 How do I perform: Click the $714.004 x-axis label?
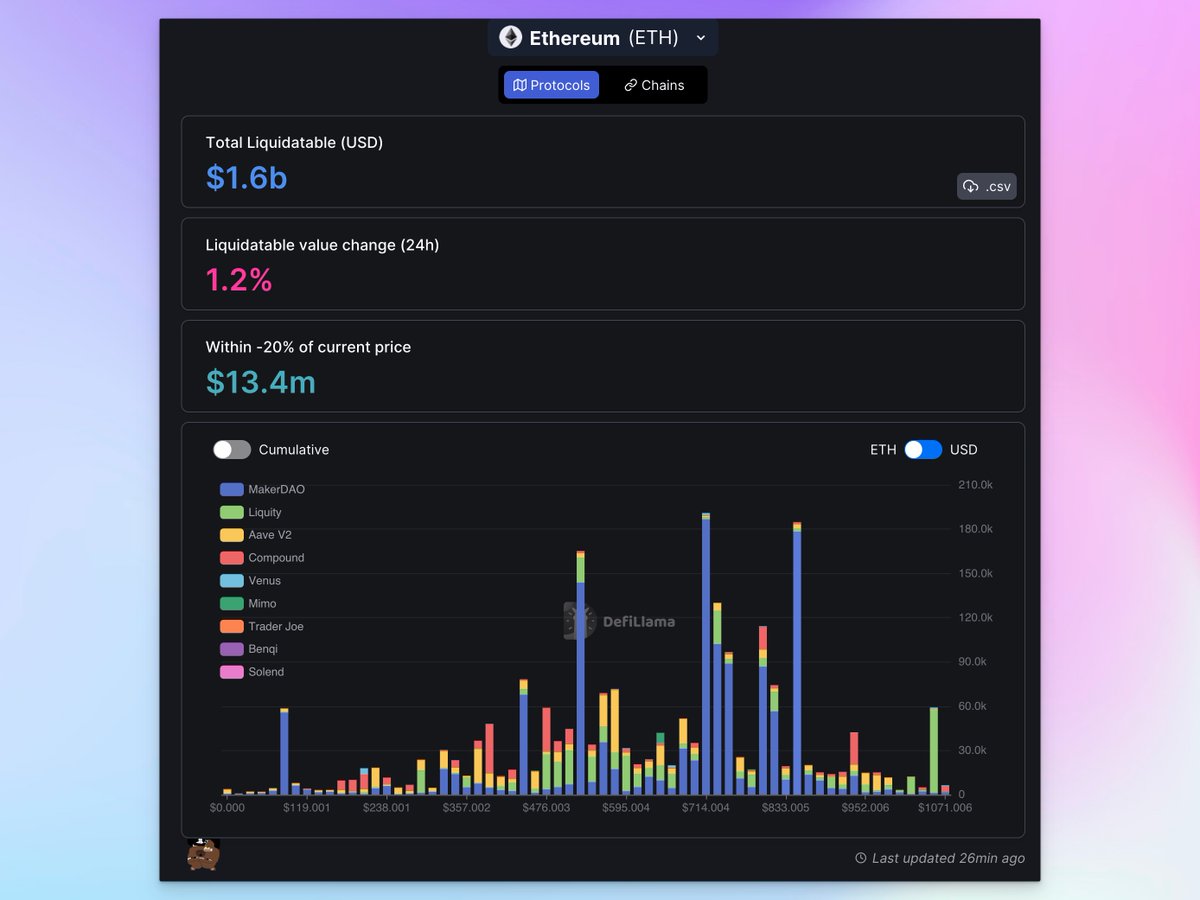coord(706,808)
